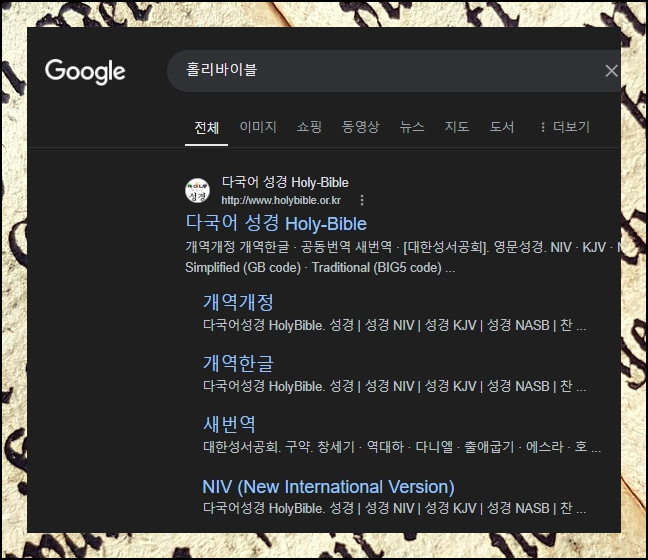Open the 동영상 tab
This screenshot has height=560, width=648.
coord(360,126)
